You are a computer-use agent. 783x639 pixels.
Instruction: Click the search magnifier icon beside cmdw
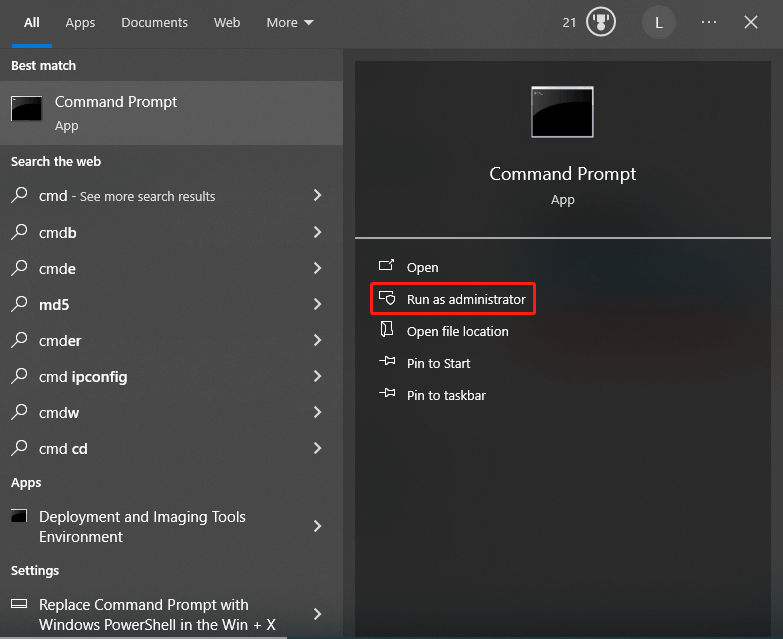(19, 412)
